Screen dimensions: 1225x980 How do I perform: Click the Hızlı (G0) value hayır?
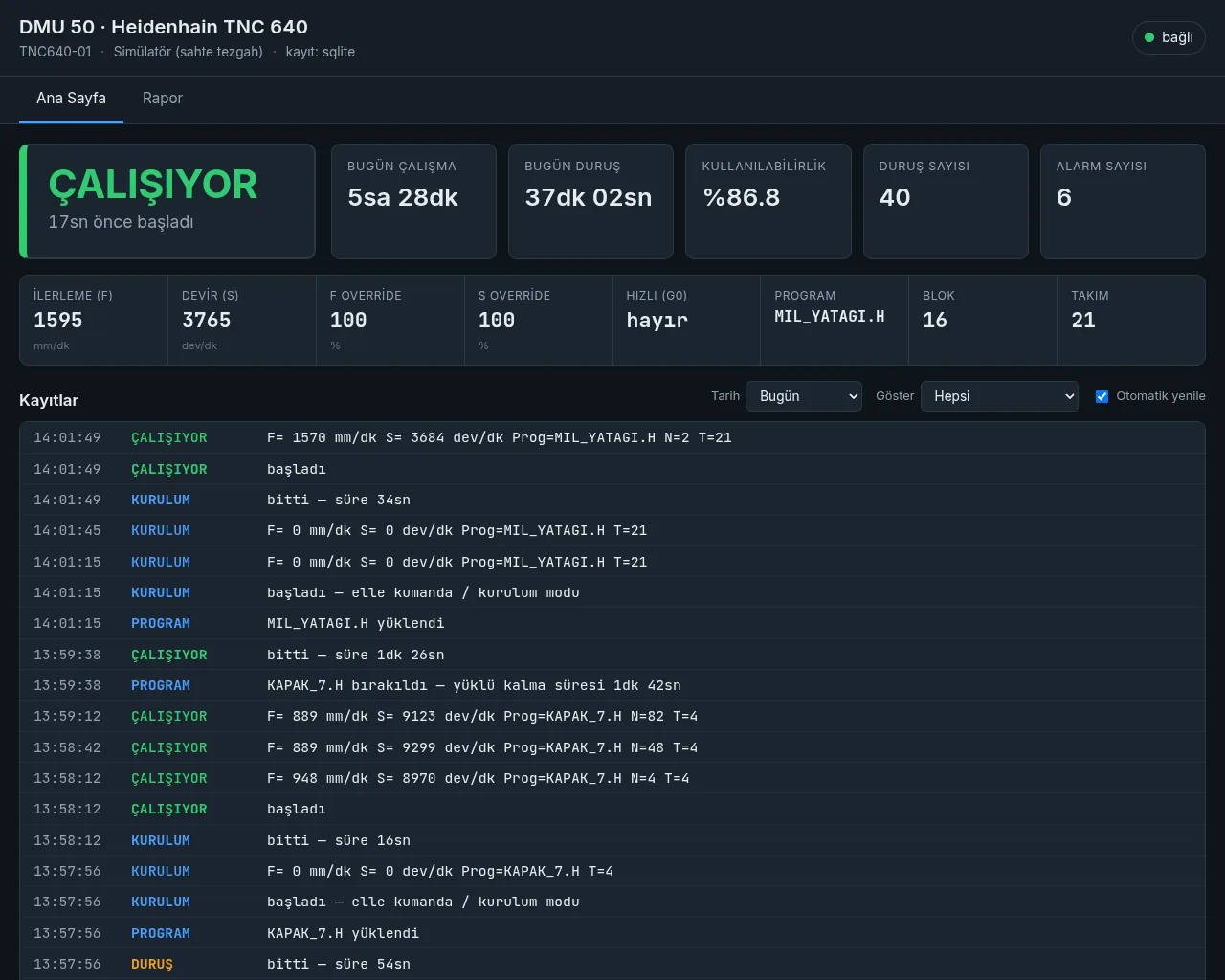pyautogui.click(x=657, y=321)
